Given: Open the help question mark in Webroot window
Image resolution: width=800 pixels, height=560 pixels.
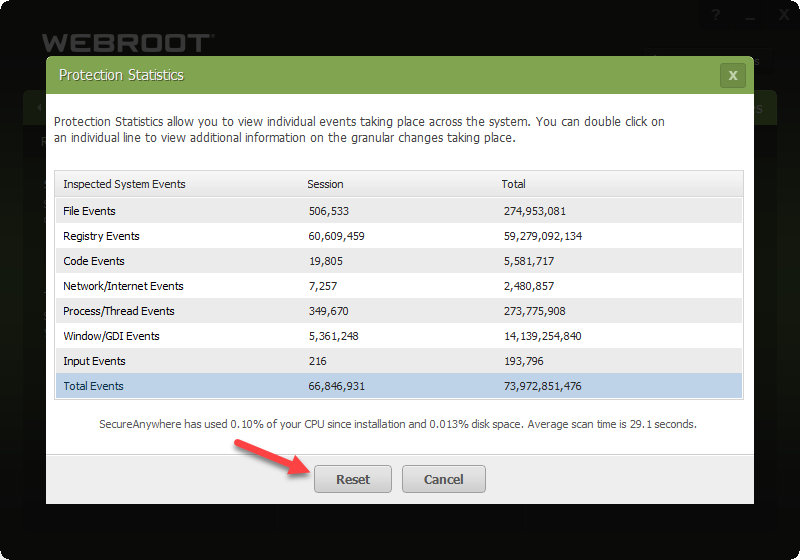Looking at the screenshot, I should pos(716,15).
